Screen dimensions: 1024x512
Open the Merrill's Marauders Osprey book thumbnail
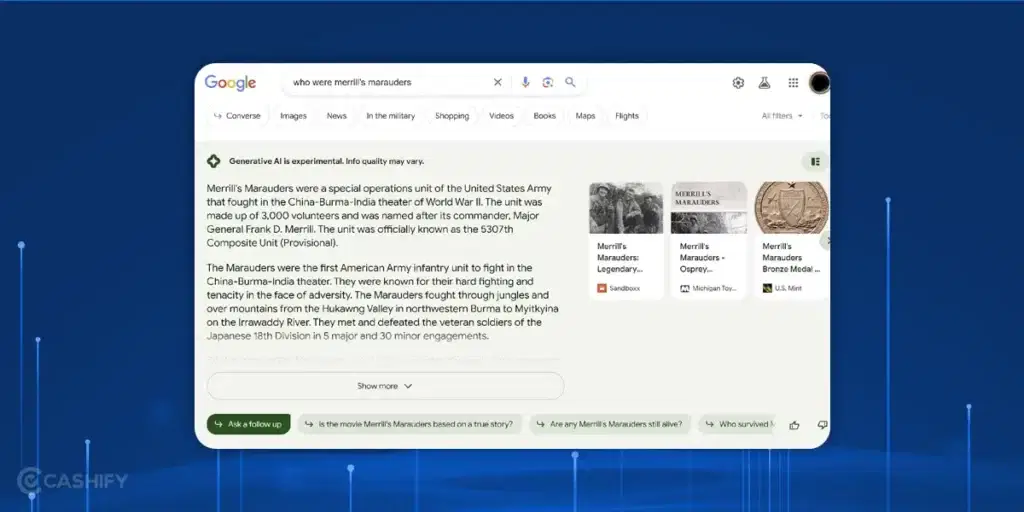tap(709, 208)
